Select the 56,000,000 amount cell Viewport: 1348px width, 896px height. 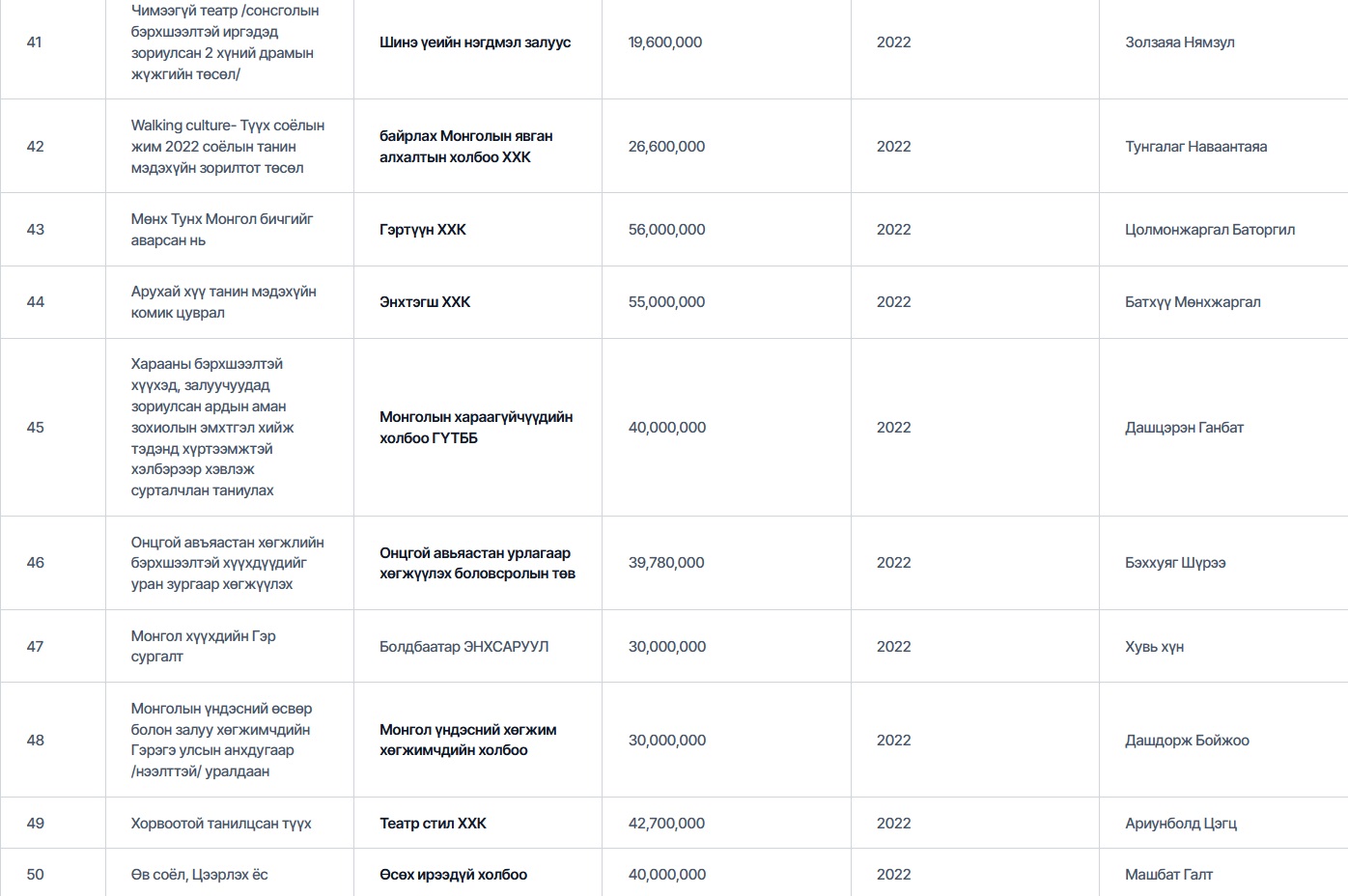[666, 230]
